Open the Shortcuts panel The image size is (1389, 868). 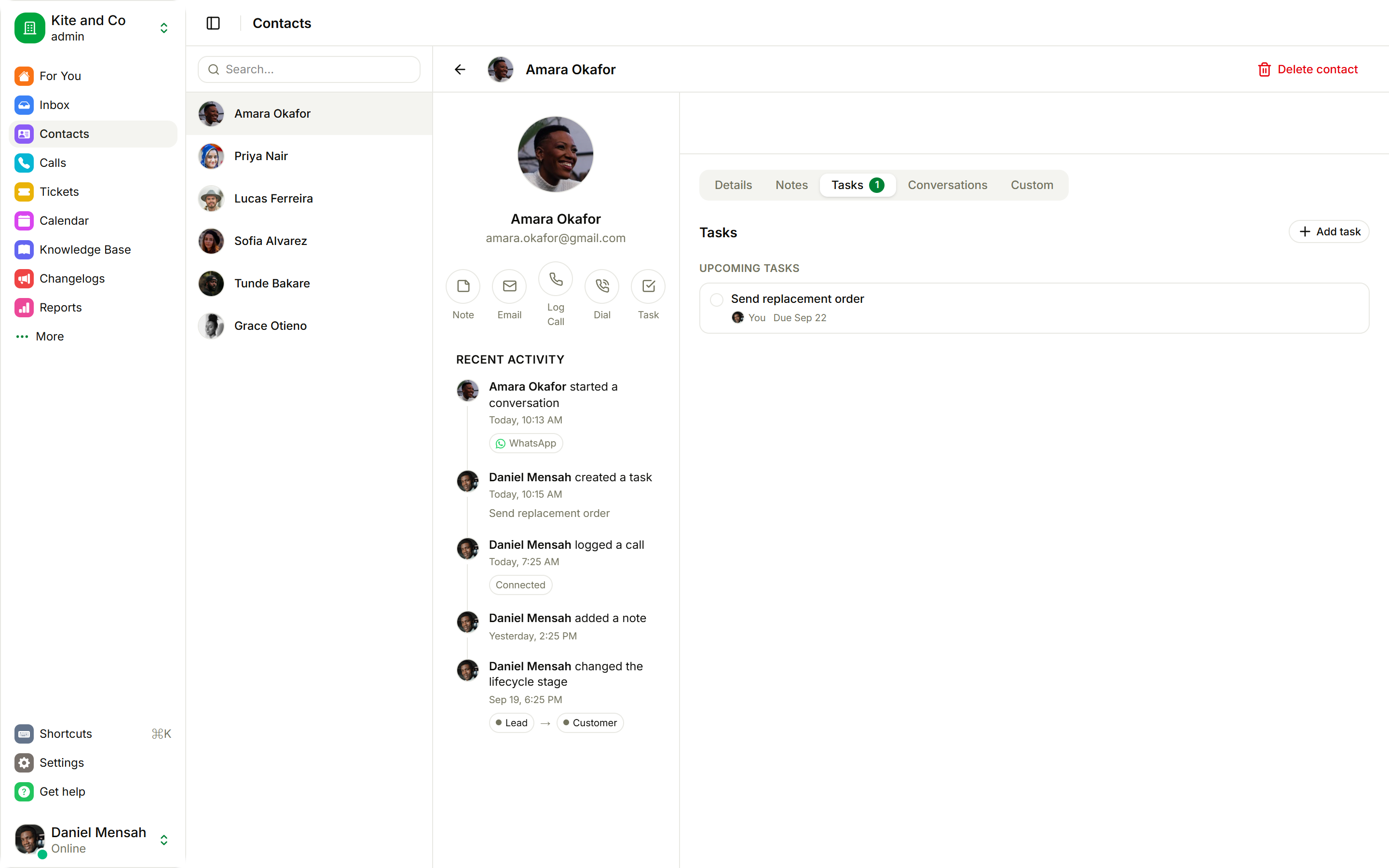(x=93, y=734)
